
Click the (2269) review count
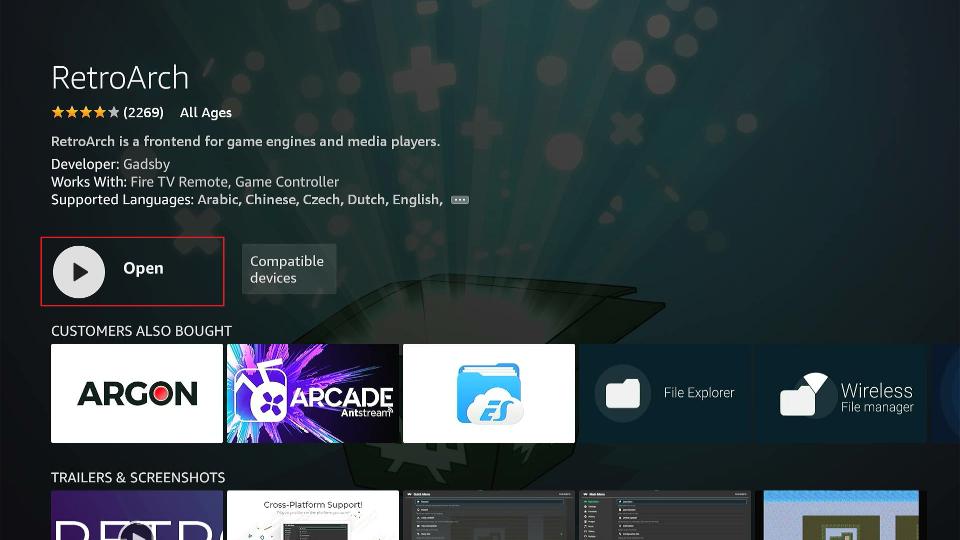(143, 113)
